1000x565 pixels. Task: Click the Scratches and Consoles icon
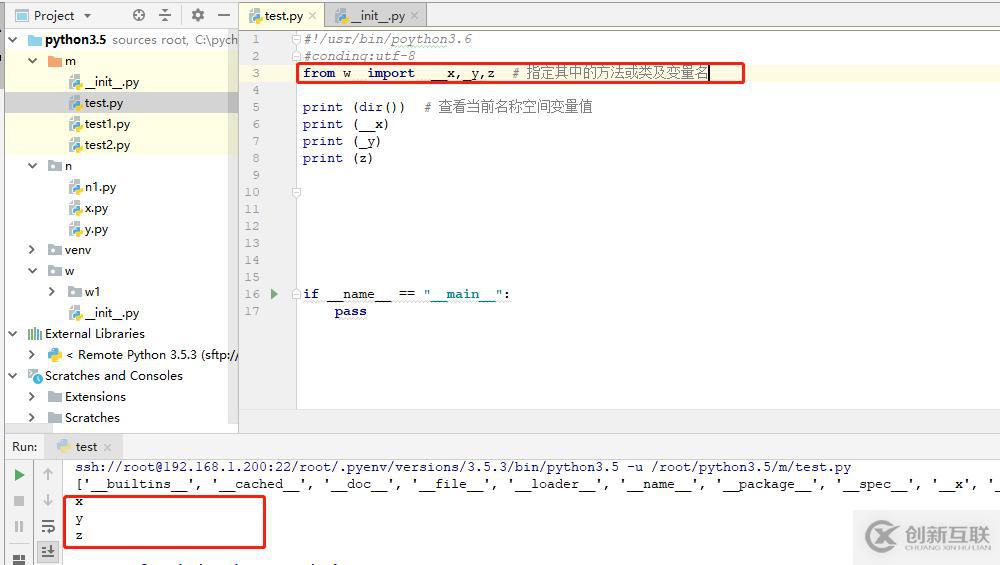tap(34, 376)
